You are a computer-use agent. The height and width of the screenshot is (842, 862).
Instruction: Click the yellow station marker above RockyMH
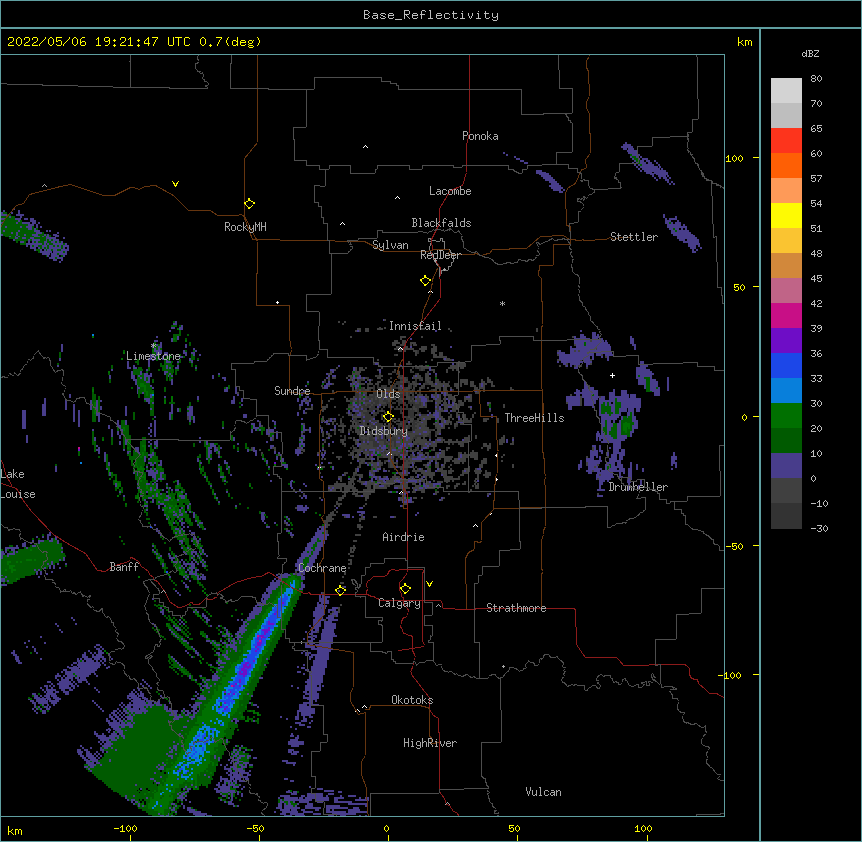click(x=249, y=204)
